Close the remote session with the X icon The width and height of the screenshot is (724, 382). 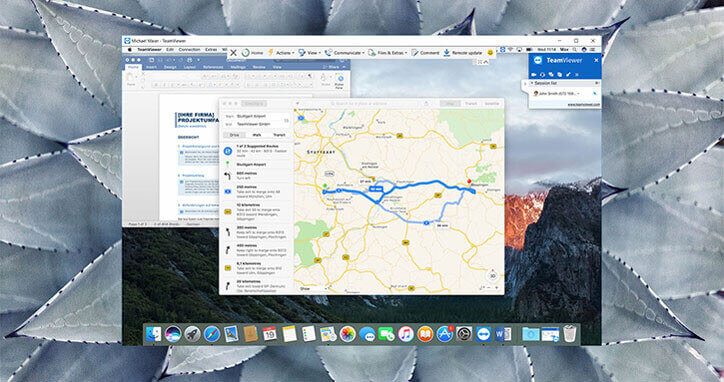234,53
